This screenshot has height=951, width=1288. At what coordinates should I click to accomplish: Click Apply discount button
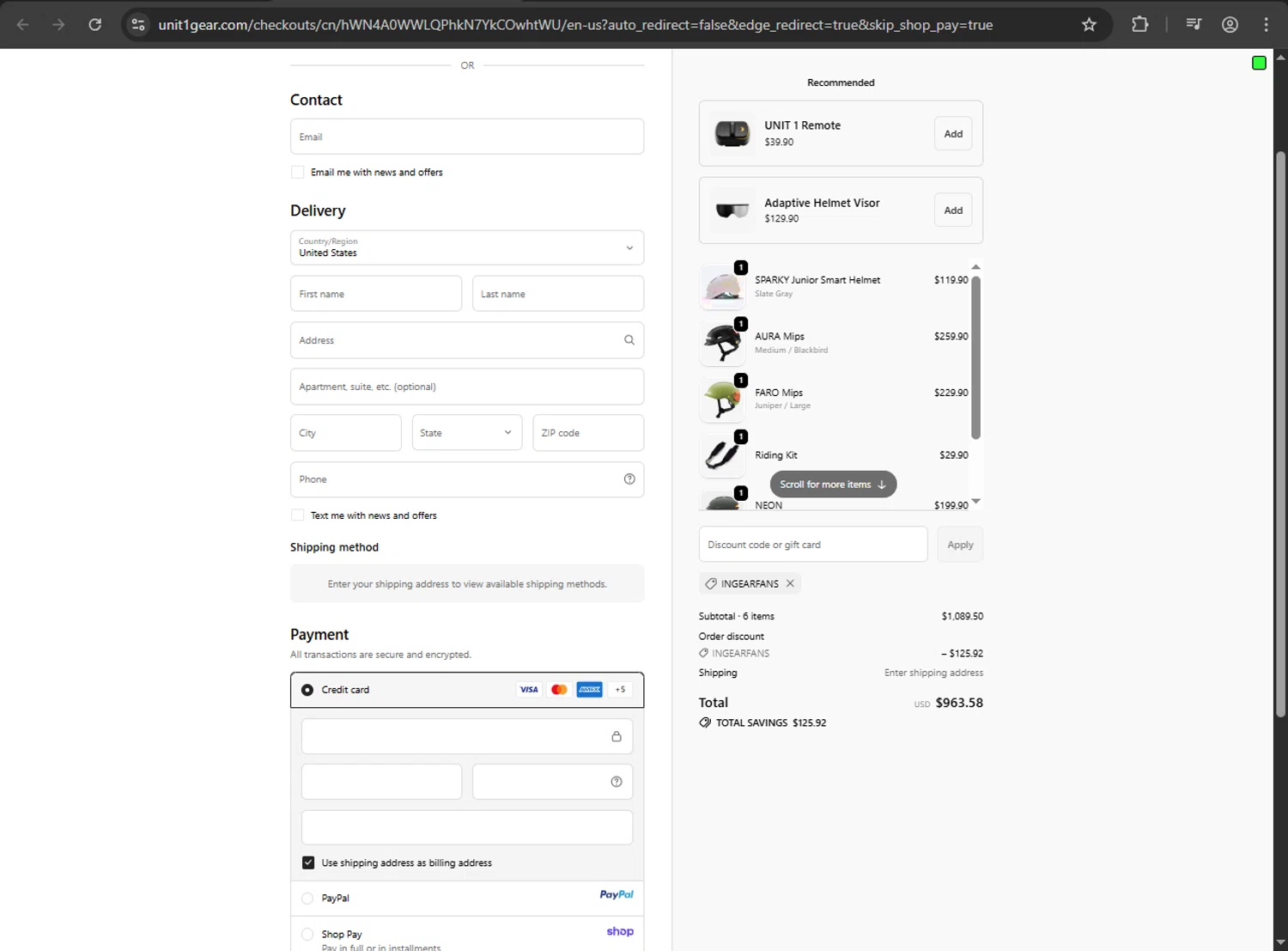pyautogui.click(x=960, y=545)
